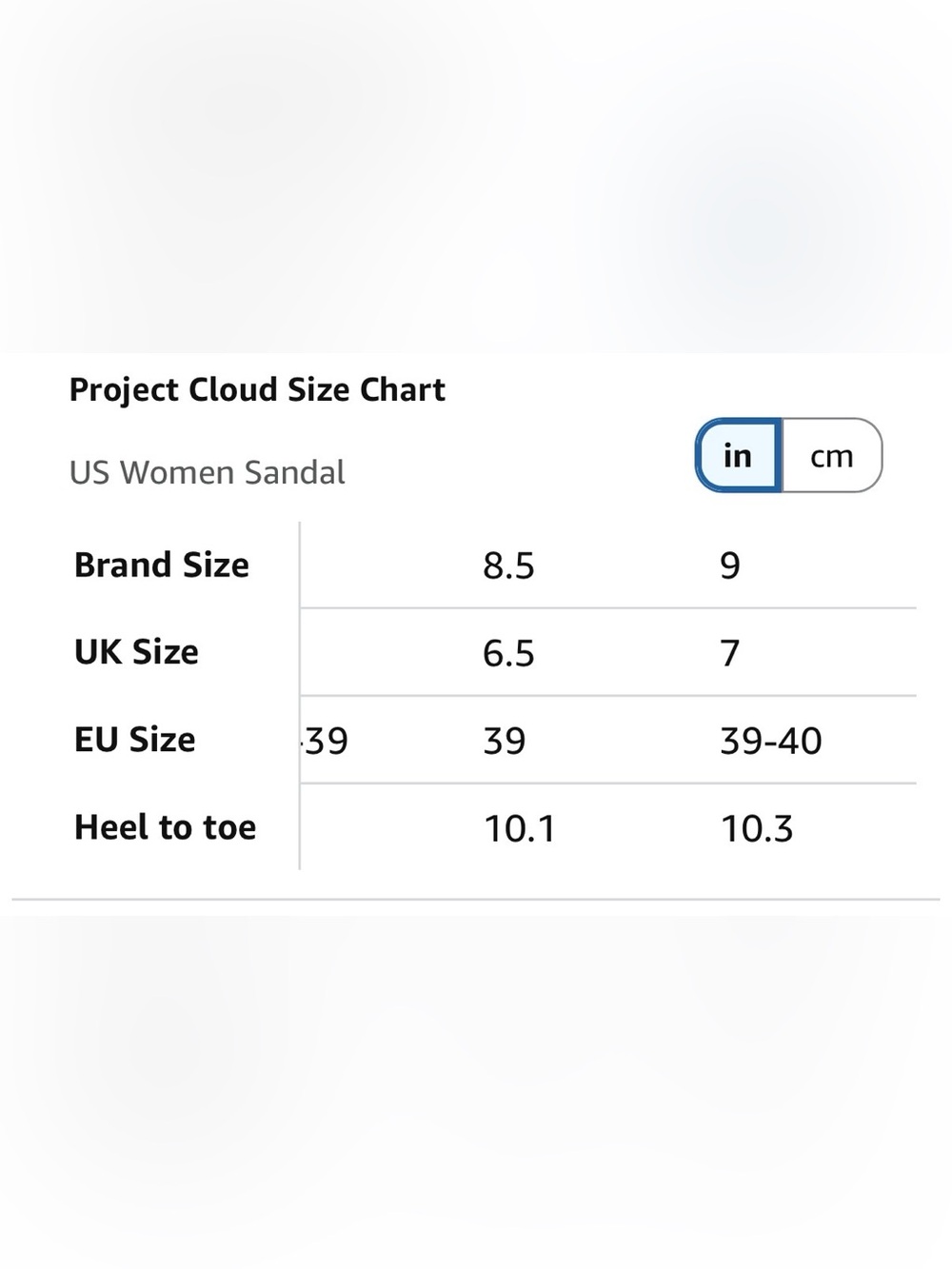Click EU size 39-40 cell
Image resolution: width=952 pixels, height=1269 pixels.
(x=771, y=742)
